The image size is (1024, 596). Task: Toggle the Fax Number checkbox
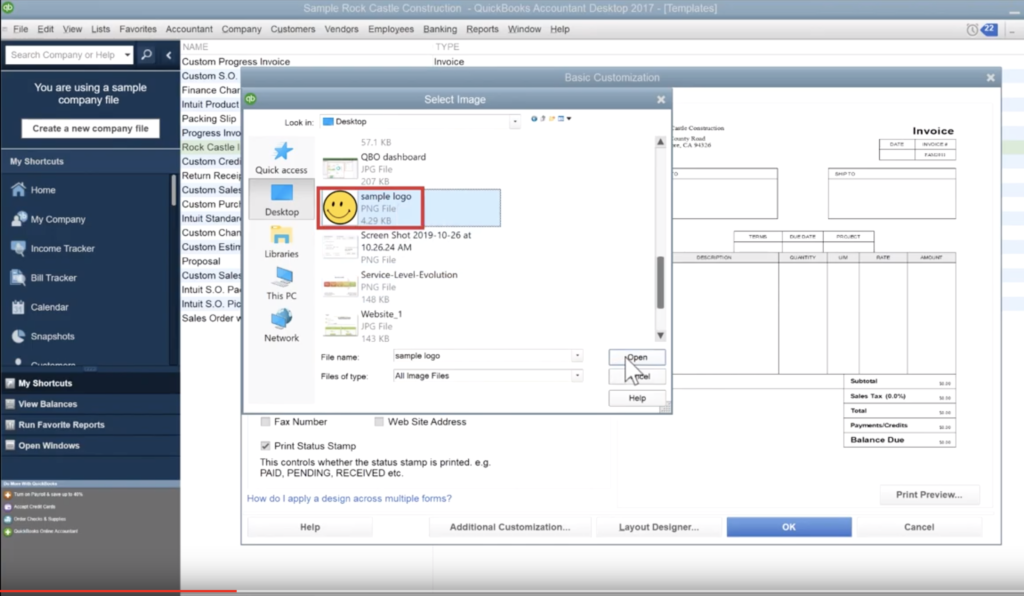point(265,422)
